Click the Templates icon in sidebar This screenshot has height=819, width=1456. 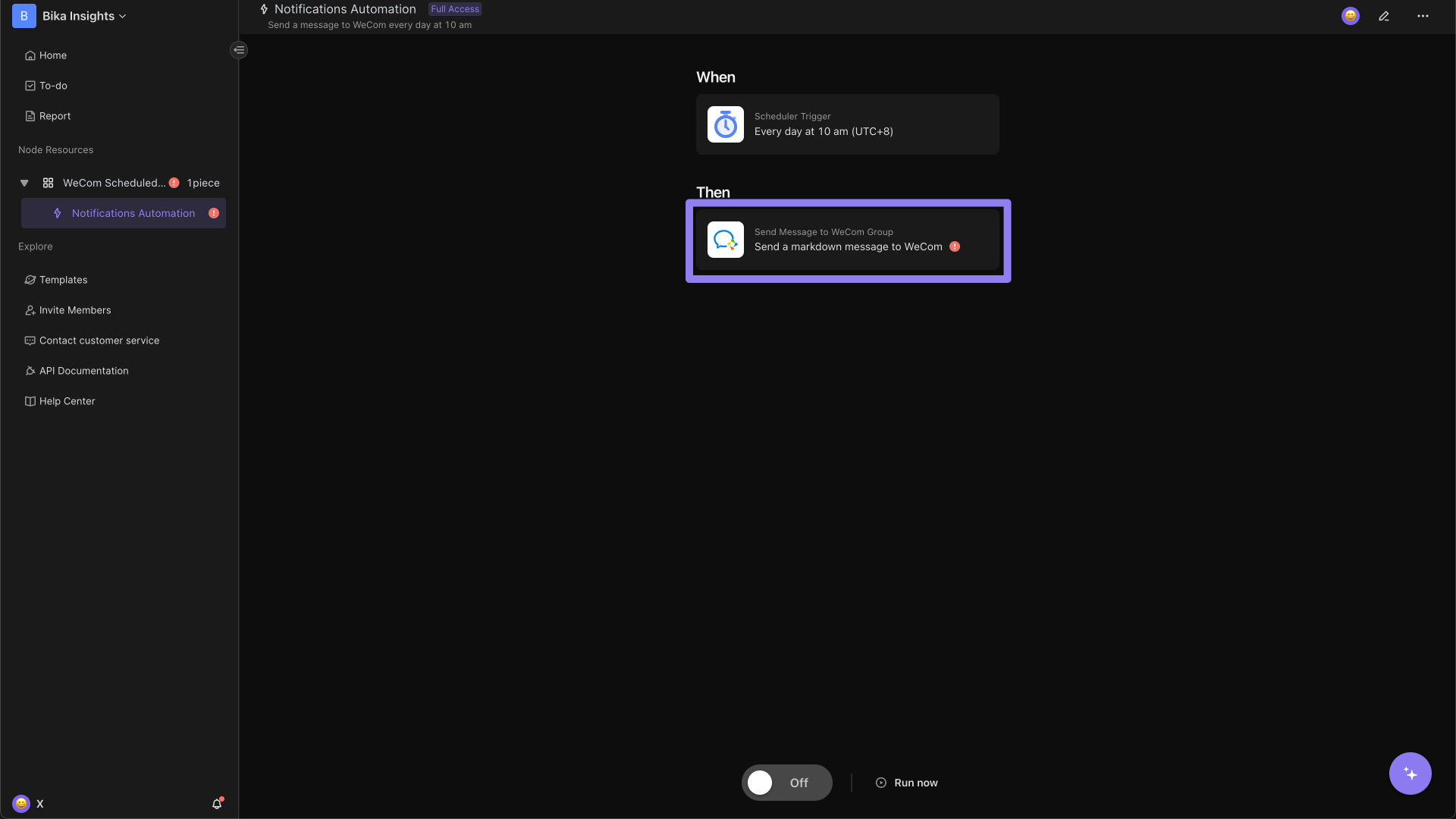(30, 280)
